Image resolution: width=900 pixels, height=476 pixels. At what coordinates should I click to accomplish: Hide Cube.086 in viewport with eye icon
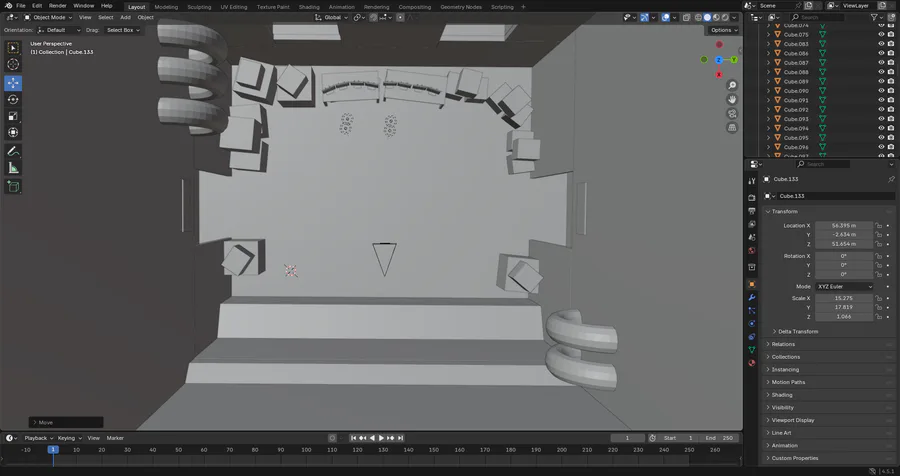coord(881,53)
